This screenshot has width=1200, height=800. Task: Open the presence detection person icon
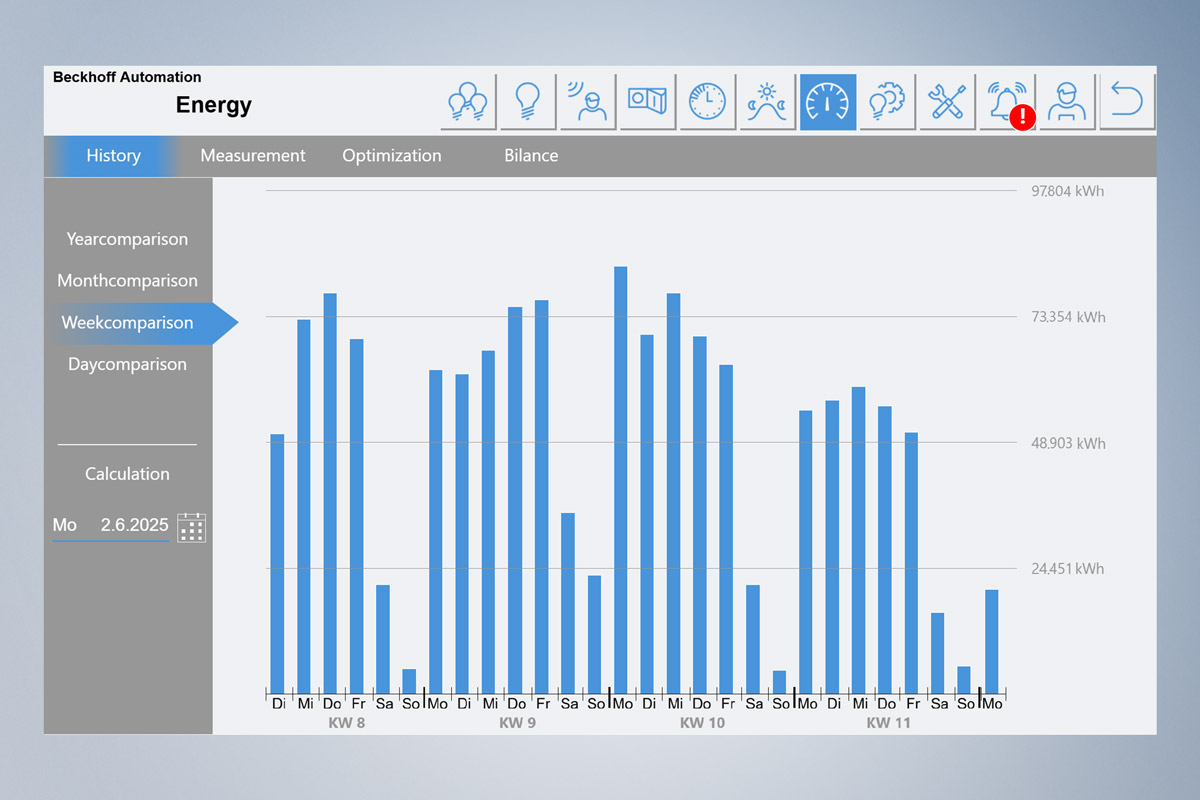pyautogui.click(x=588, y=101)
